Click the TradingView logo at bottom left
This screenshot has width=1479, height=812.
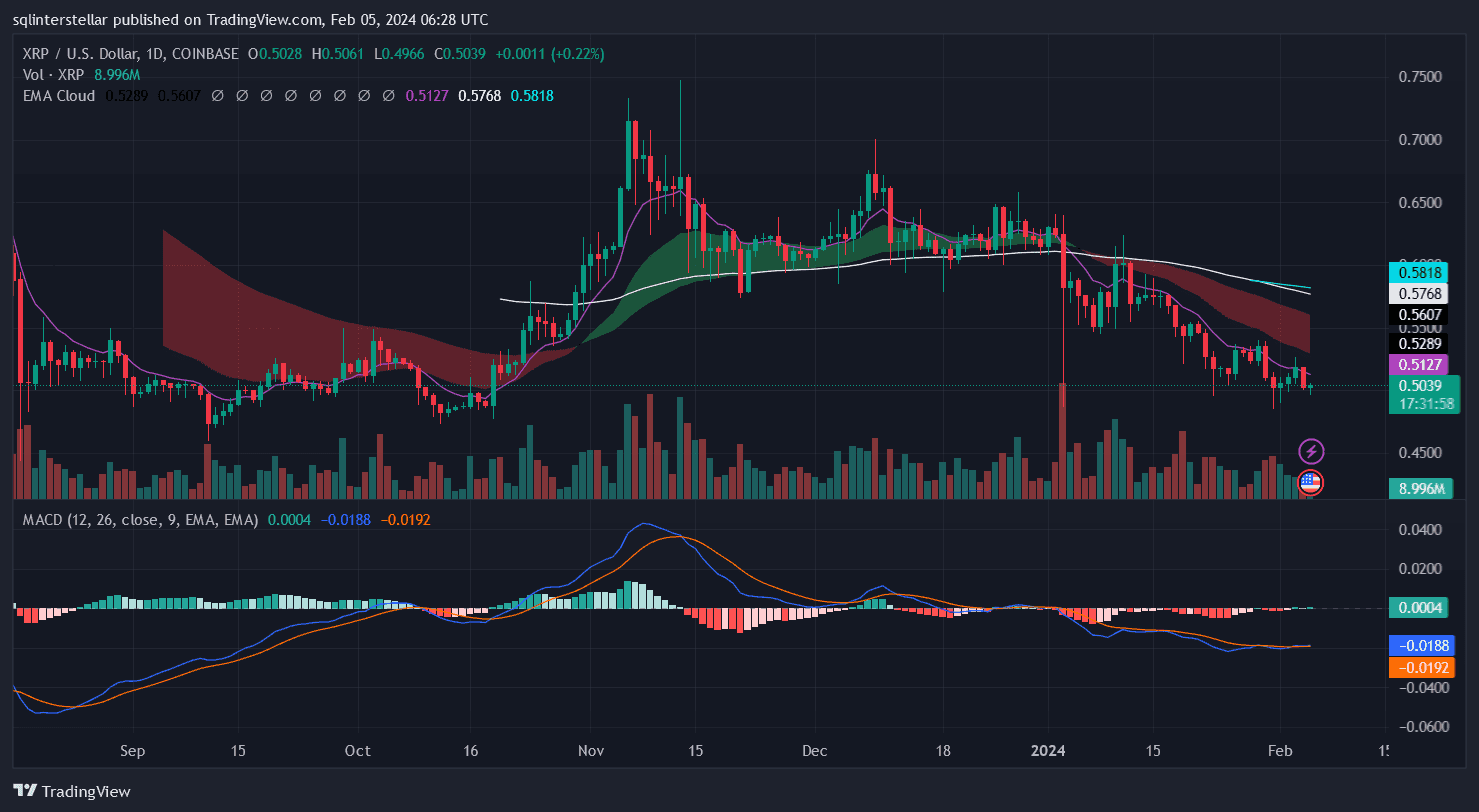[72, 791]
